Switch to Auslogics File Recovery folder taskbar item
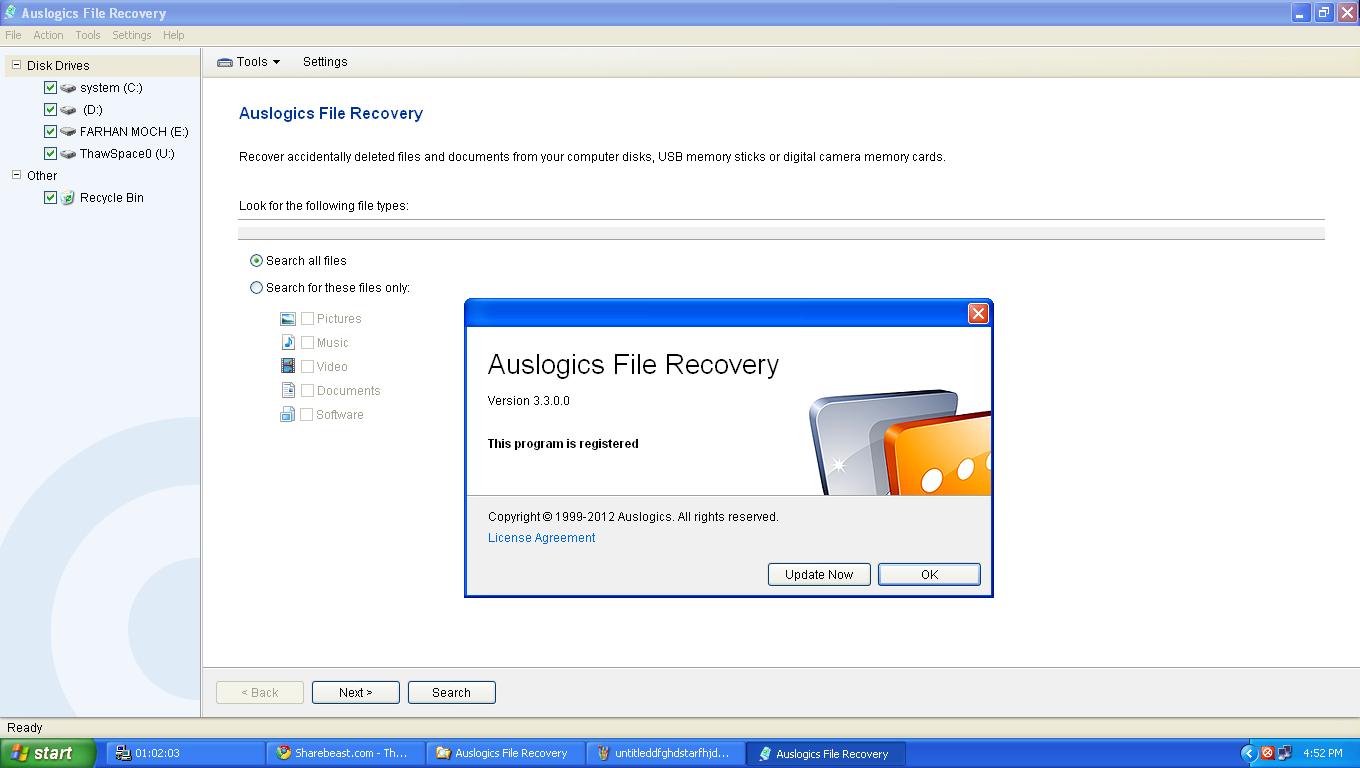Image resolution: width=1360 pixels, height=768 pixels. coord(505,753)
